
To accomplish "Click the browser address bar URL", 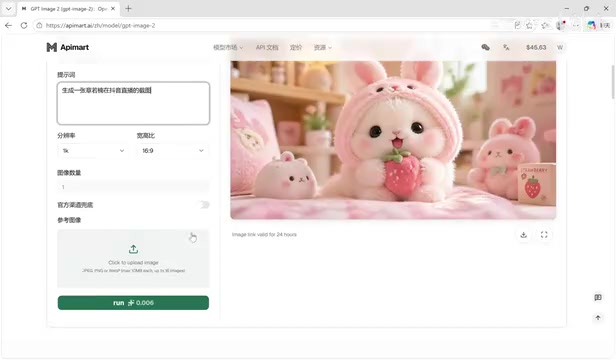I will pyautogui.click(x=101, y=25).
